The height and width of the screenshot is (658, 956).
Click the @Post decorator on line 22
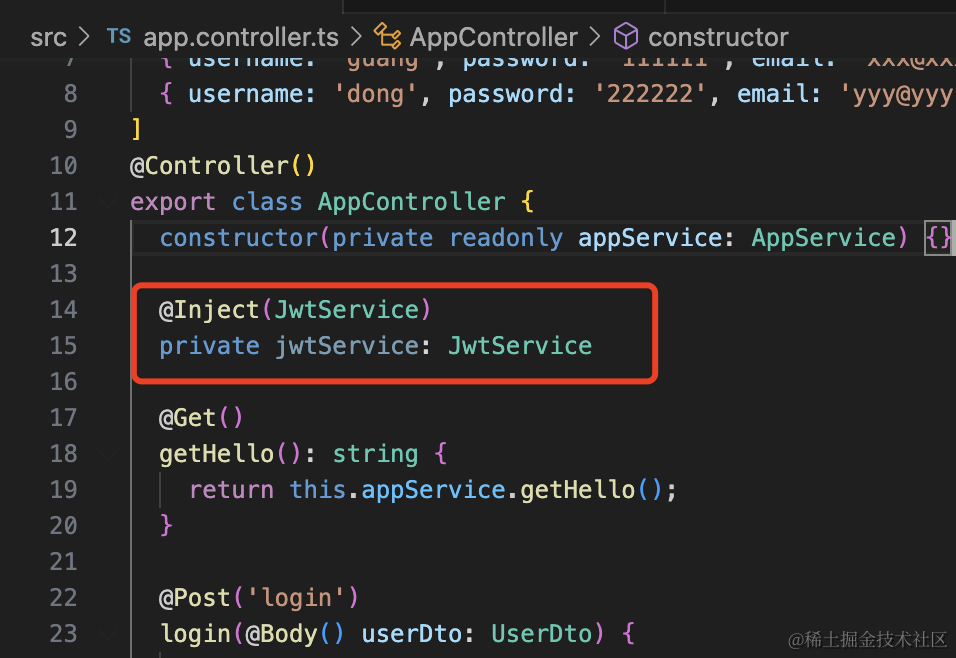194,598
